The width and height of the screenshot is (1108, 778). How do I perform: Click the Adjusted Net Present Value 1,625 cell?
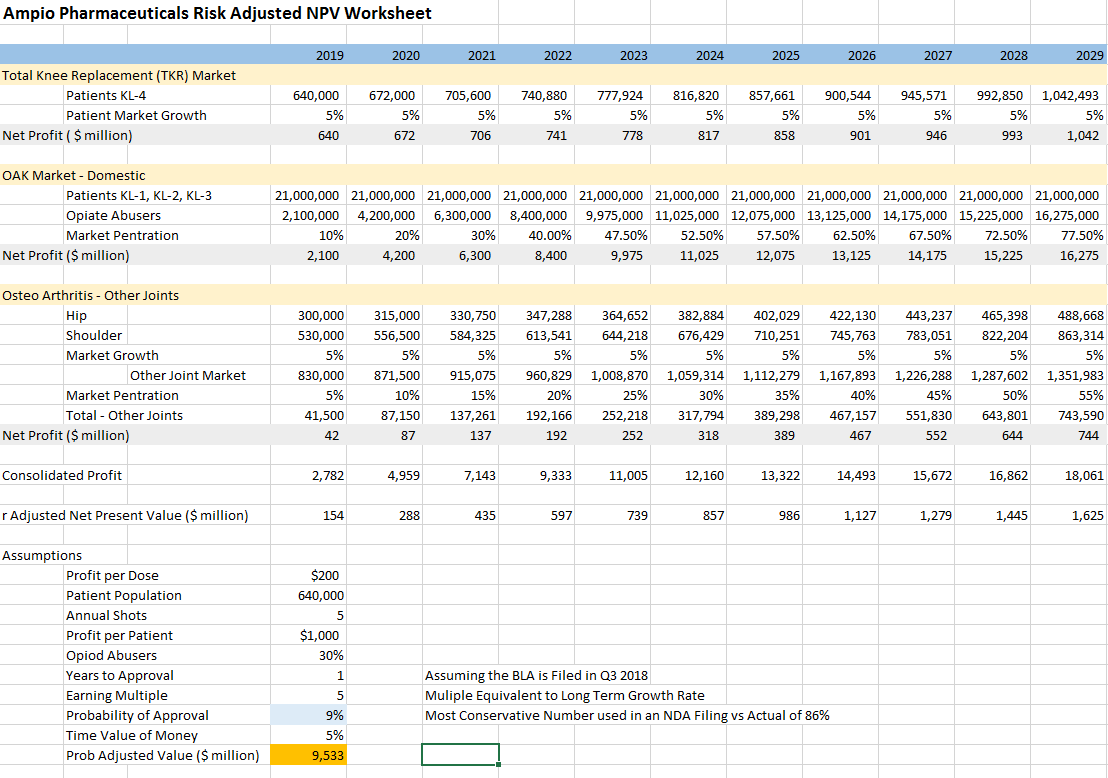click(x=1086, y=515)
